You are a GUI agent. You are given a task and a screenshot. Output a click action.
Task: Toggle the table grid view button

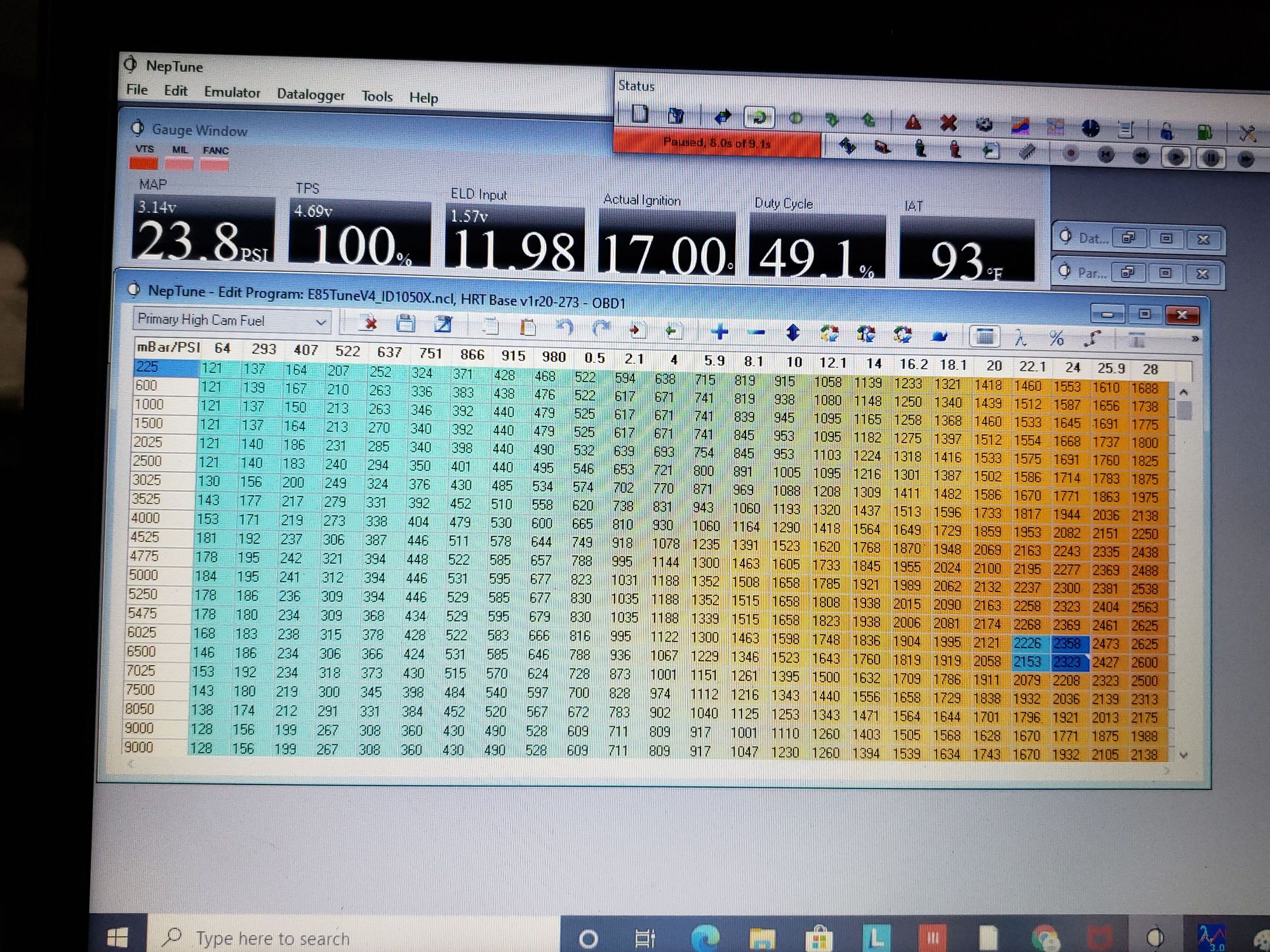click(984, 336)
